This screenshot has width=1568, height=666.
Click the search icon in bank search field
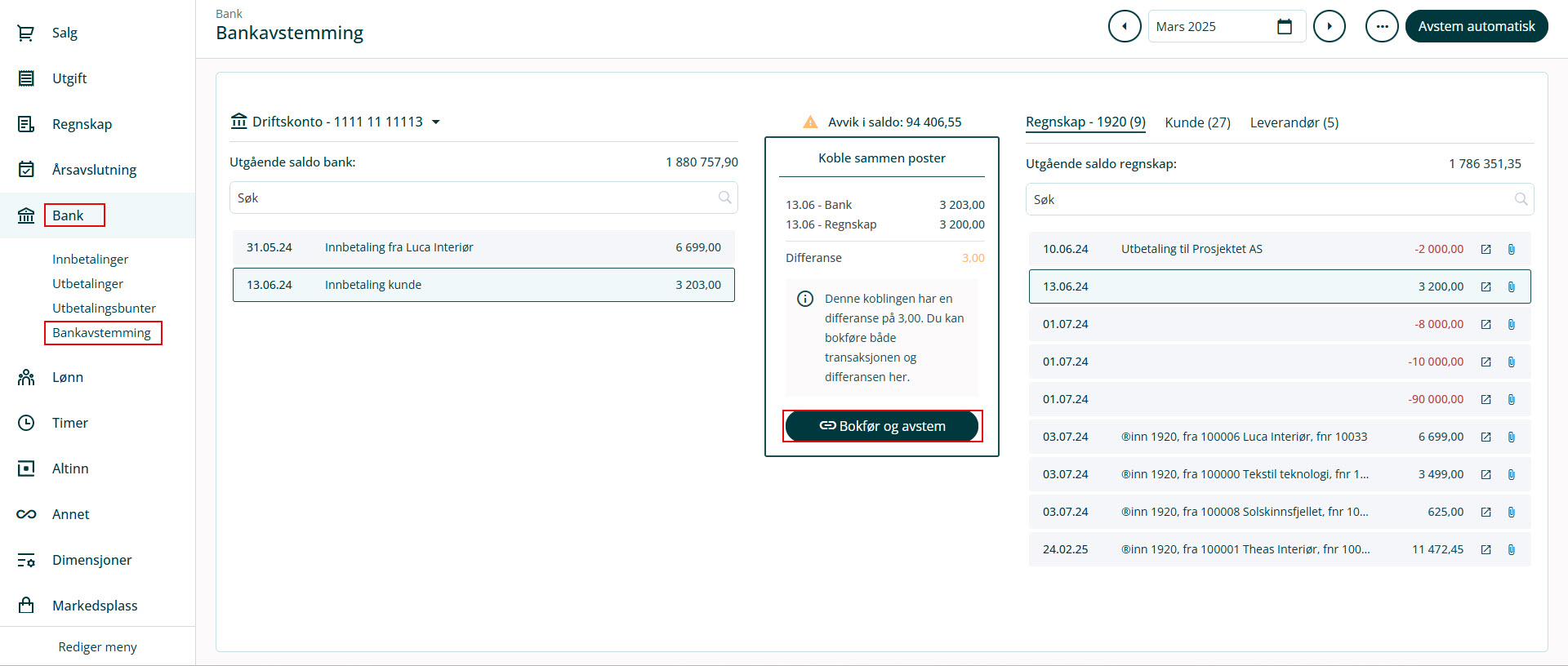(724, 198)
